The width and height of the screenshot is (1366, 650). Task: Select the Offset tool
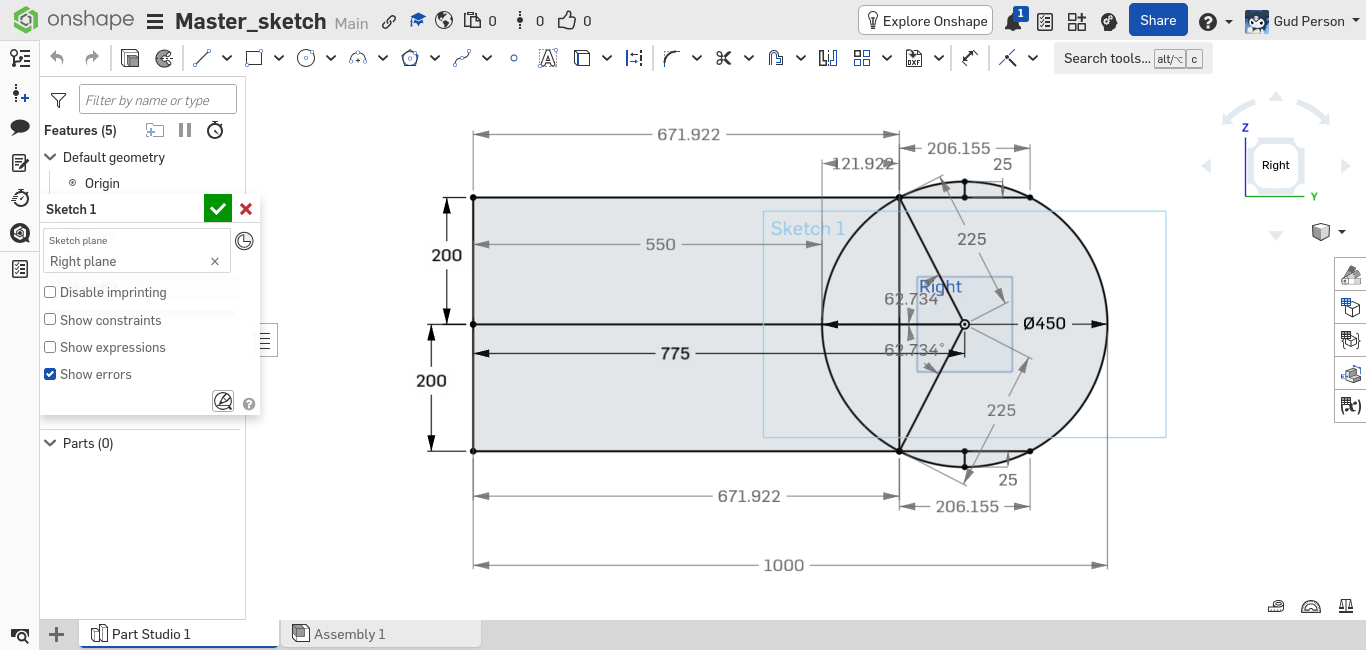coord(775,58)
